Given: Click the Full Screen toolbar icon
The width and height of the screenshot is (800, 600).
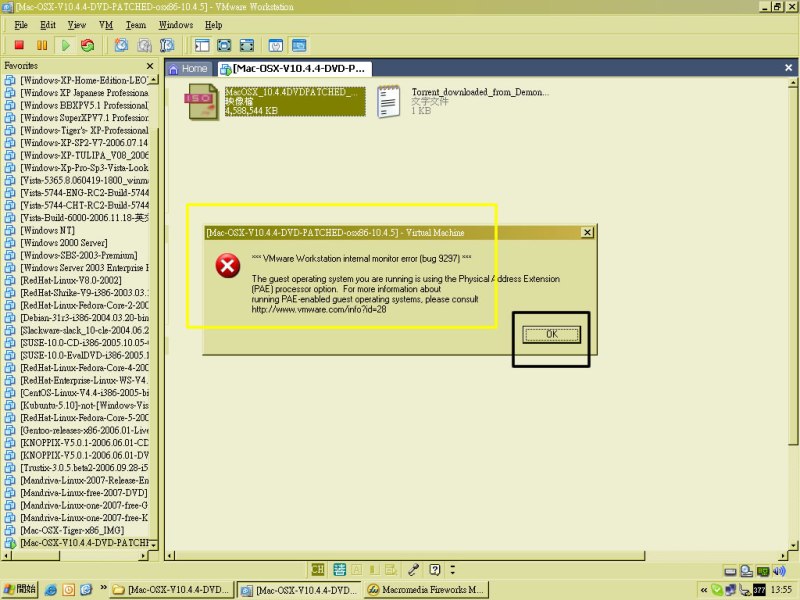Looking at the screenshot, I should pyautogui.click(x=224, y=45).
